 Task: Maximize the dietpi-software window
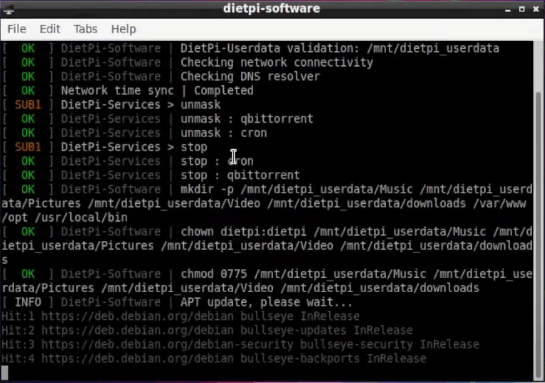coord(522,9)
